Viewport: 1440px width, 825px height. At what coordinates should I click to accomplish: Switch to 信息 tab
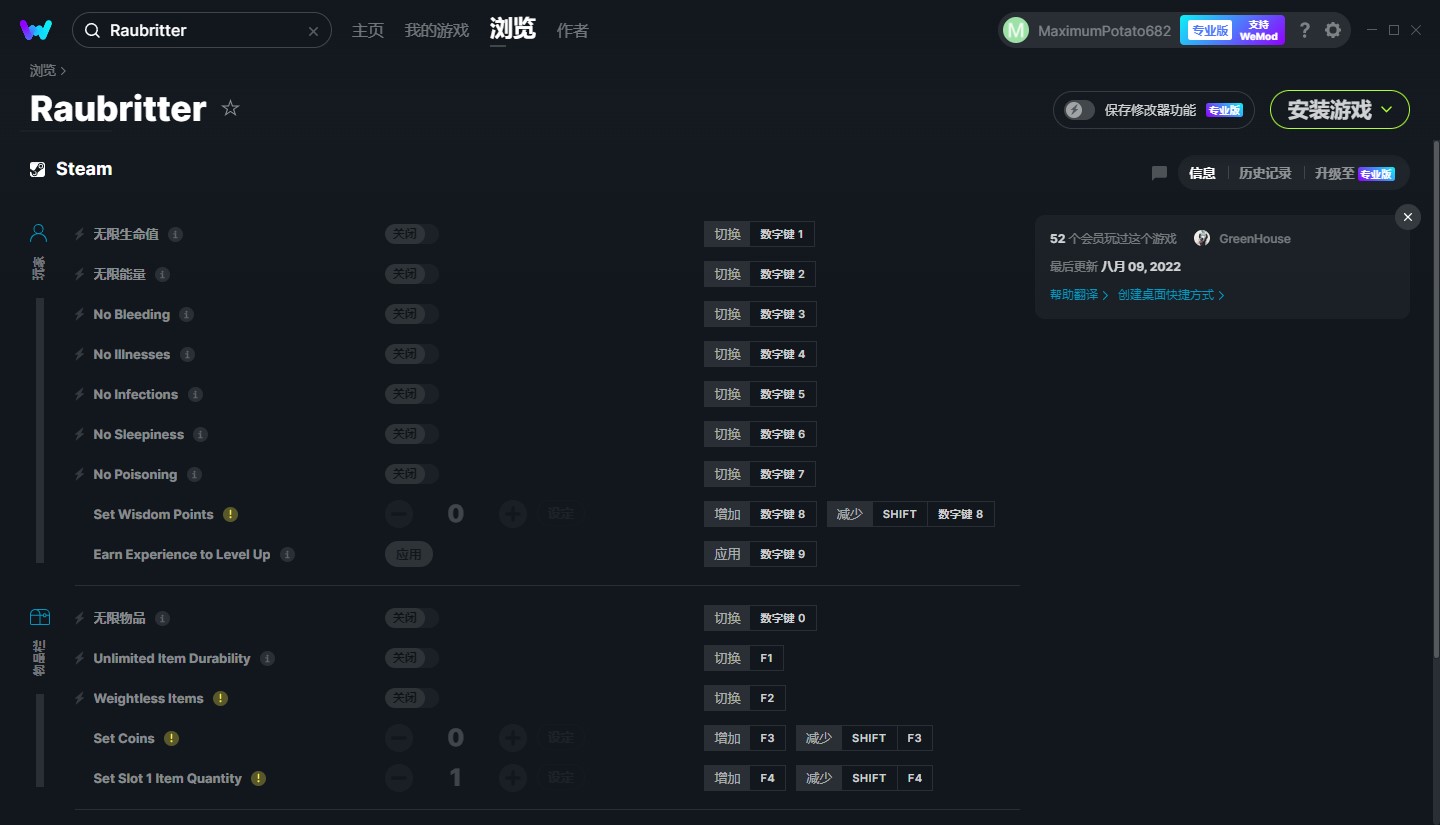tap(1202, 173)
